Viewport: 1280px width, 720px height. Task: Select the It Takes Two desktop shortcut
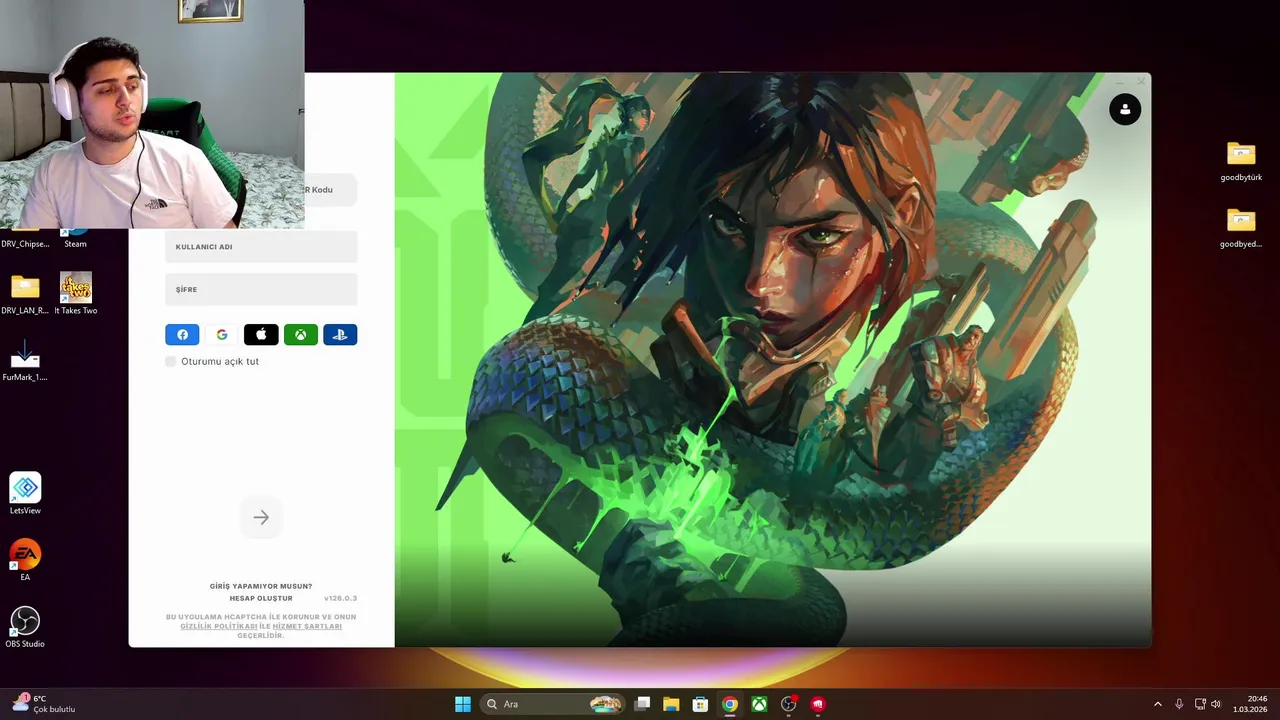(x=76, y=294)
